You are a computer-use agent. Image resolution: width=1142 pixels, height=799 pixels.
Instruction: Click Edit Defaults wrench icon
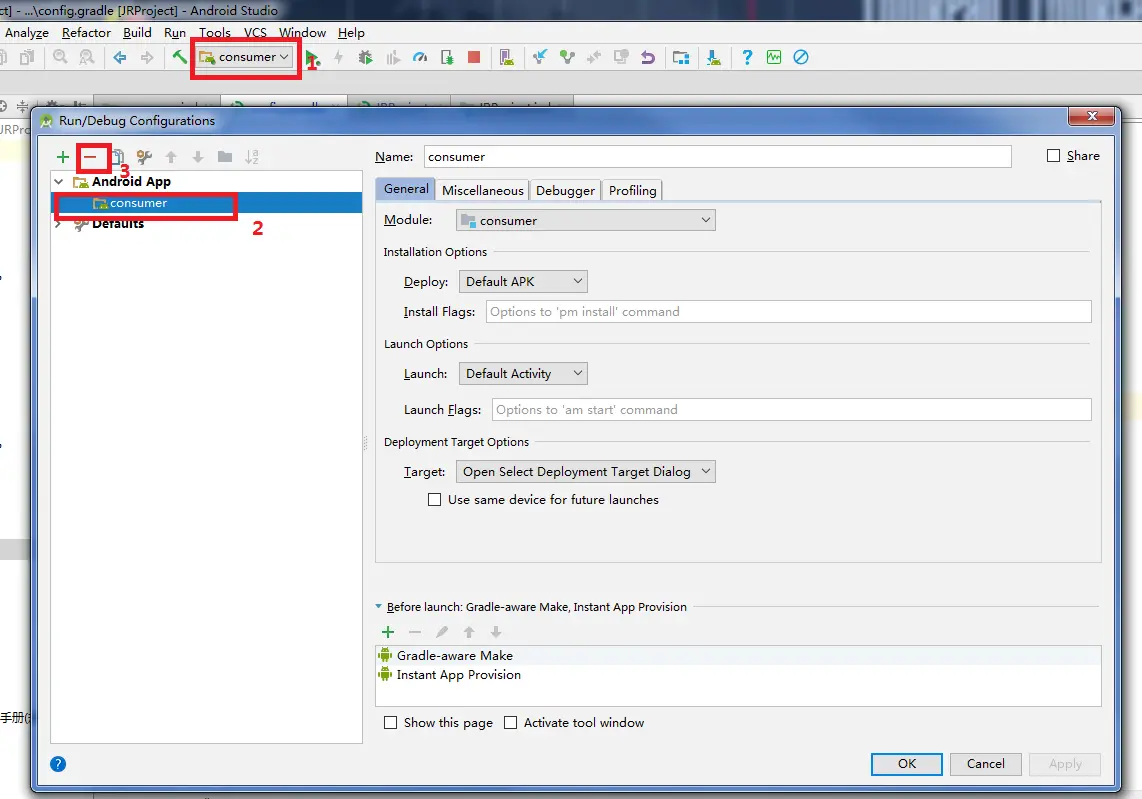[x=144, y=157]
